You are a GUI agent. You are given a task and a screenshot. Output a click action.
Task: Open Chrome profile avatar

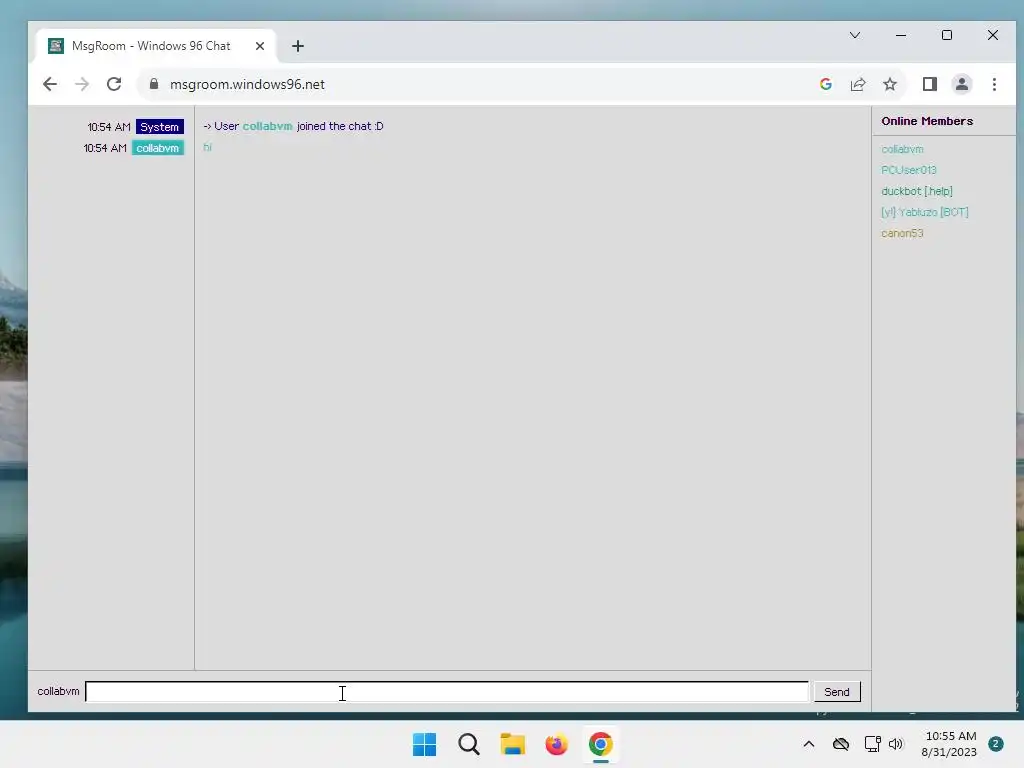[961, 84]
